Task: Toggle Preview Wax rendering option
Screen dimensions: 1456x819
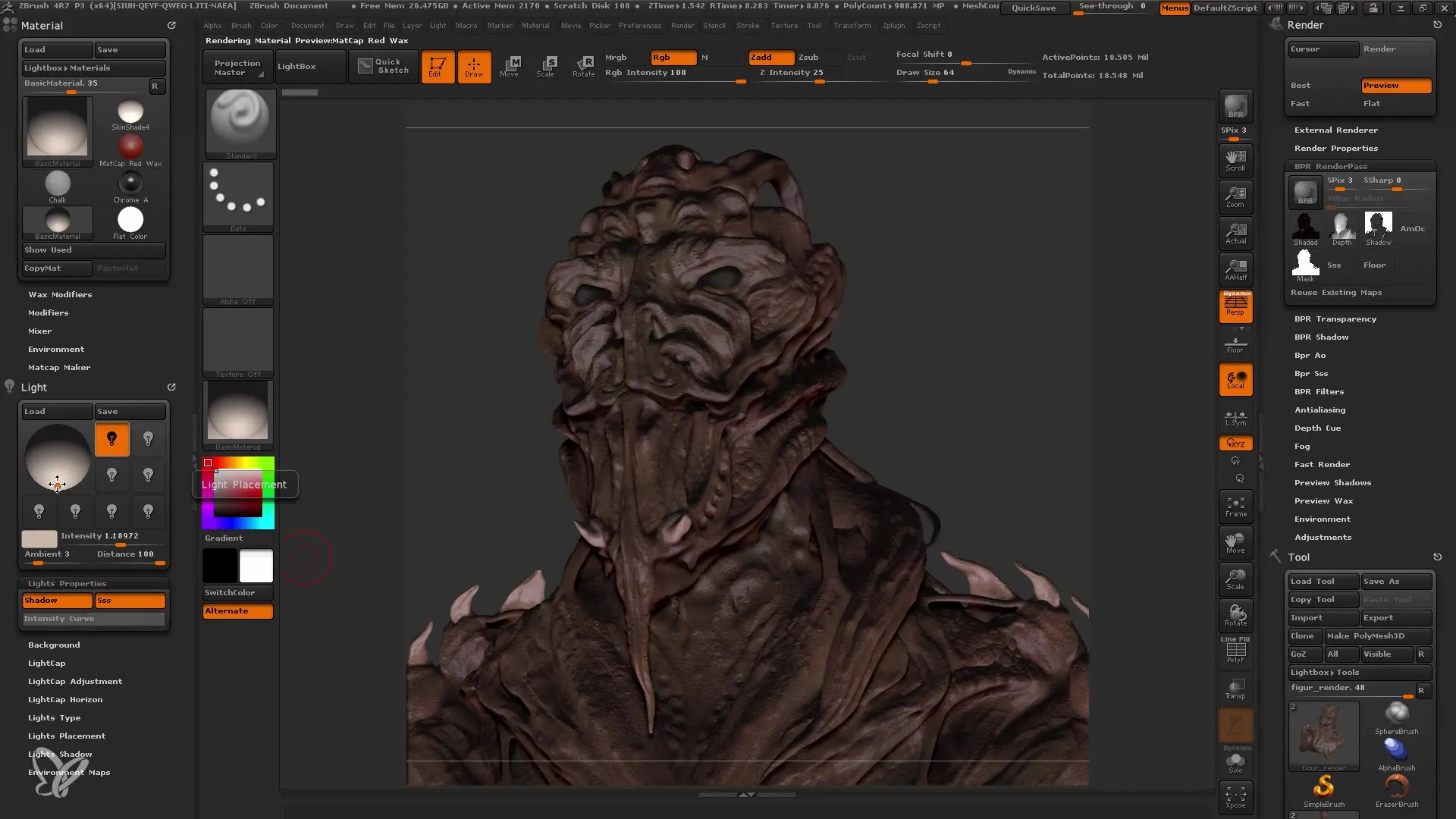Action: (1322, 500)
